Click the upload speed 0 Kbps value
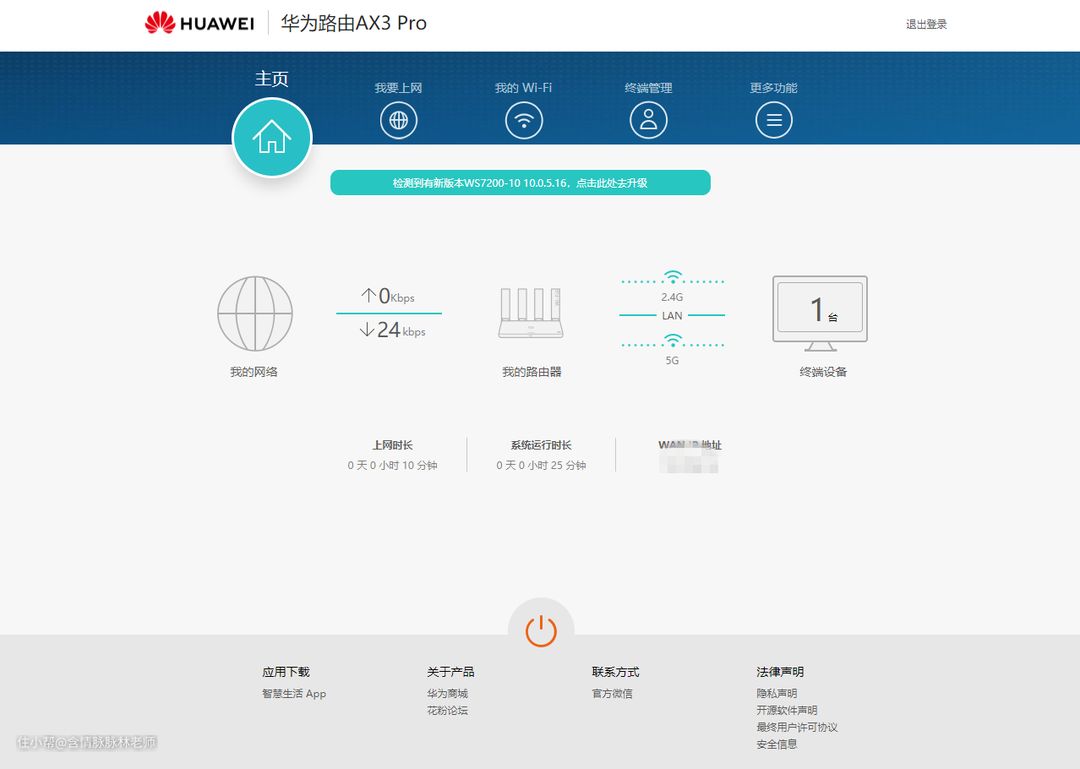Viewport: 1080px width, 769px height. [388, 296]
